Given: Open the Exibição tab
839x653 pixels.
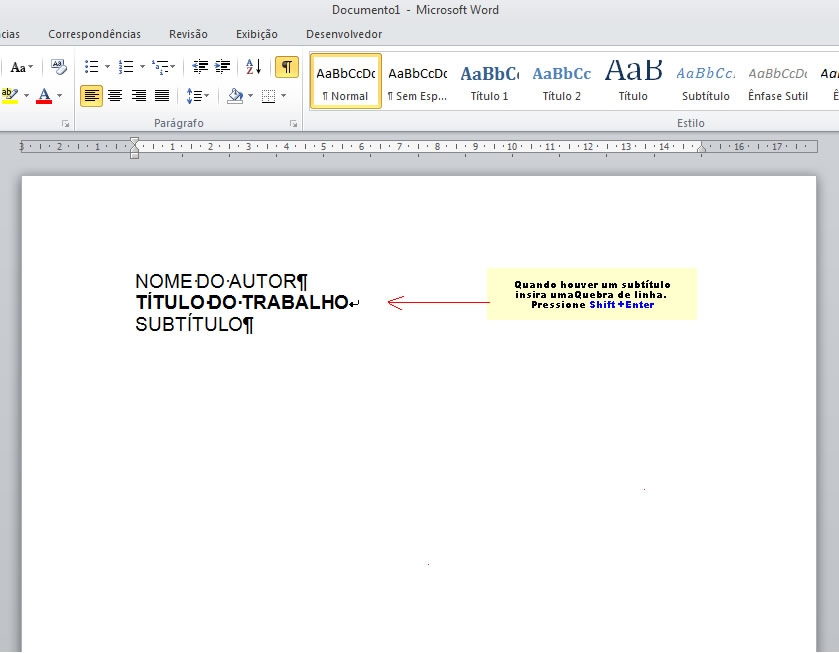Looking at the screenshot, I should coord(257,34).
